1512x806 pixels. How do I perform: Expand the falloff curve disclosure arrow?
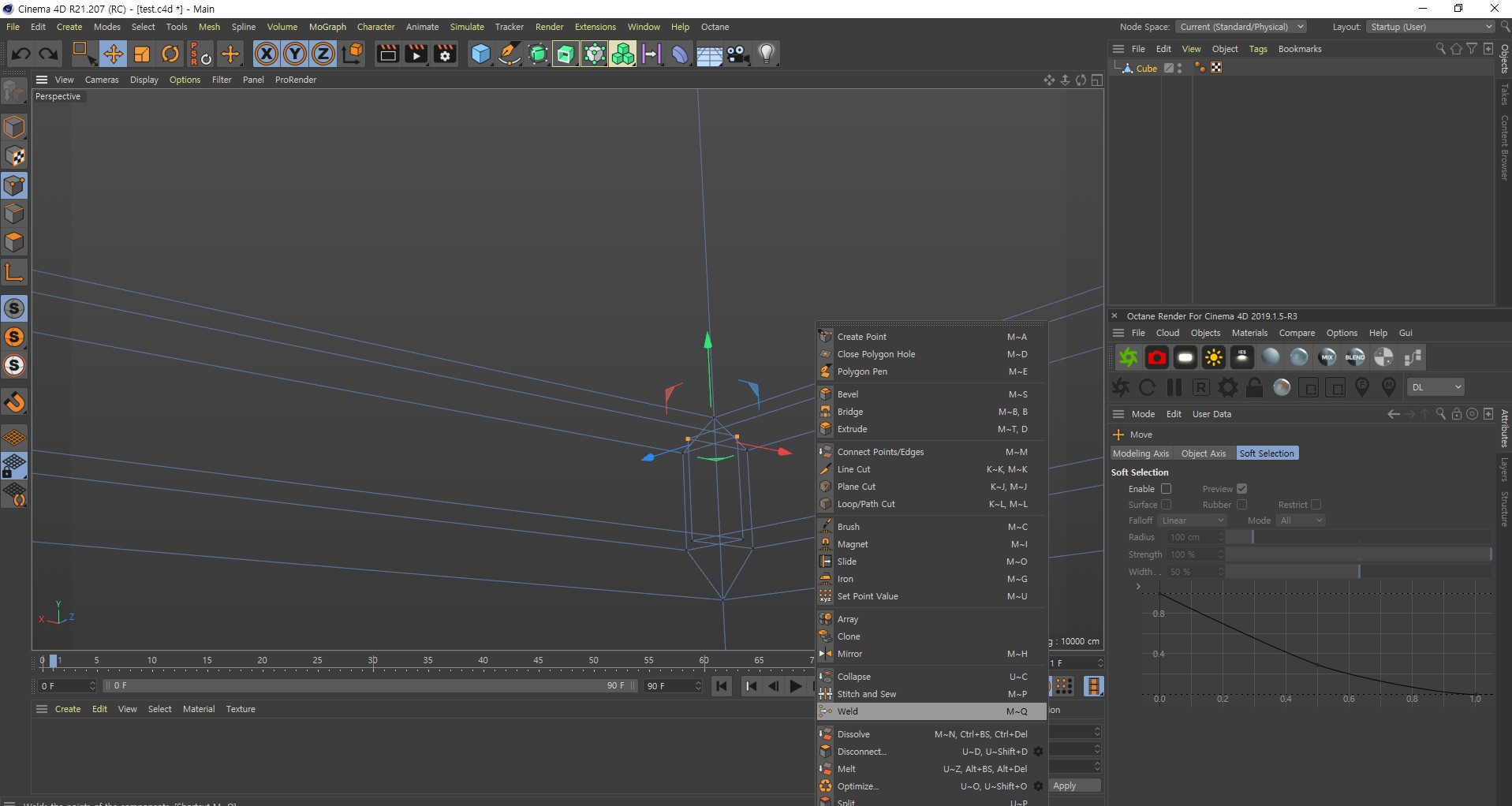[x=1138, y=587]
